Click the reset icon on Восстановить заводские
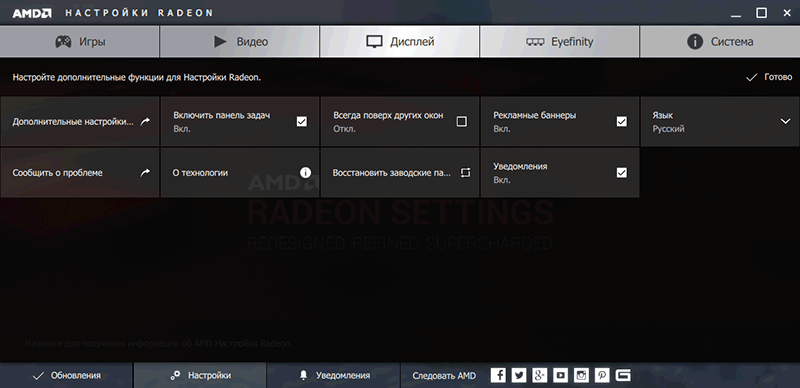This screenshot has width=800, height=388. pyautogui.click(x=465, y=173)
